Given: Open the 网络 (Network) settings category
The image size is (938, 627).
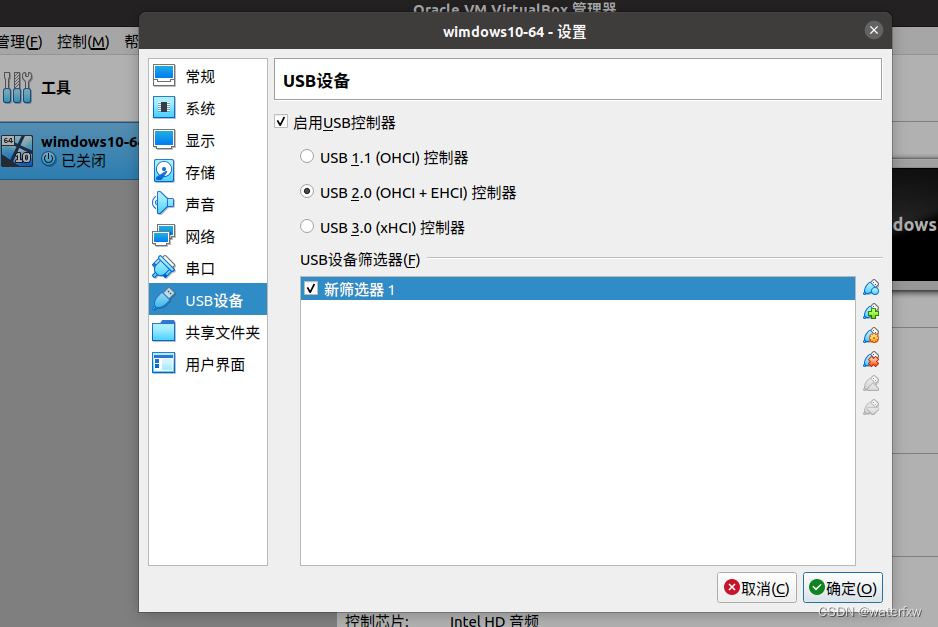Looking at the screenshot, I should [207, 236].
